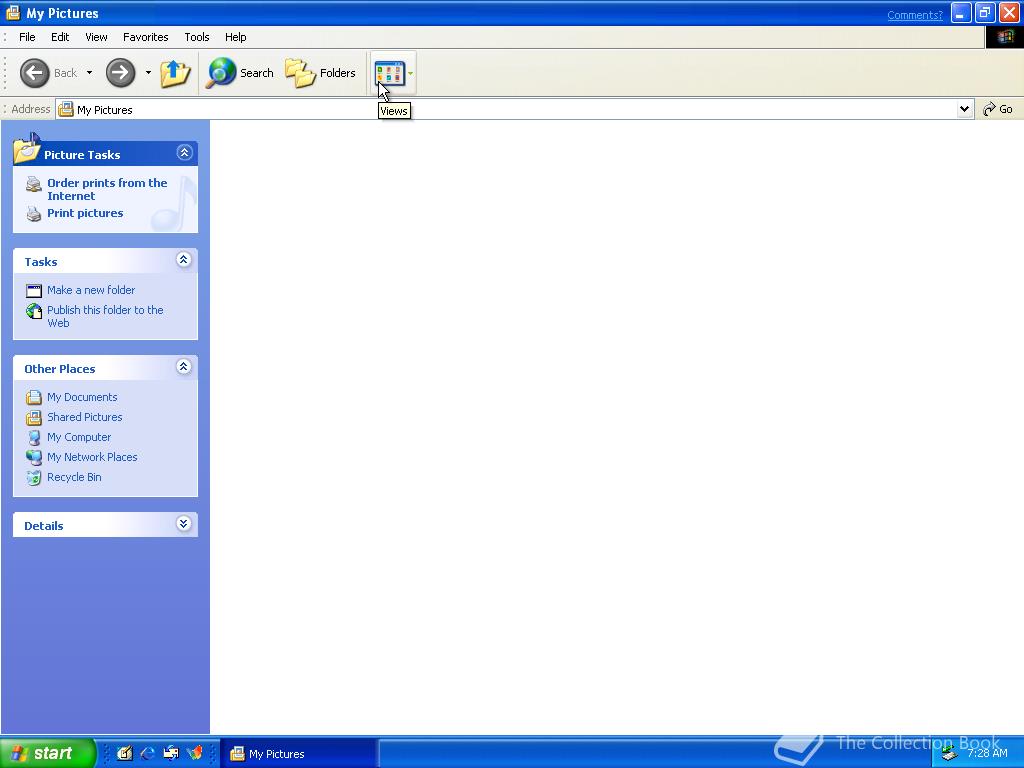The width and height of the screenshot is (1024, 768).
Task: Minimize the My Pictures window
Action: click(x=961, y=13)
